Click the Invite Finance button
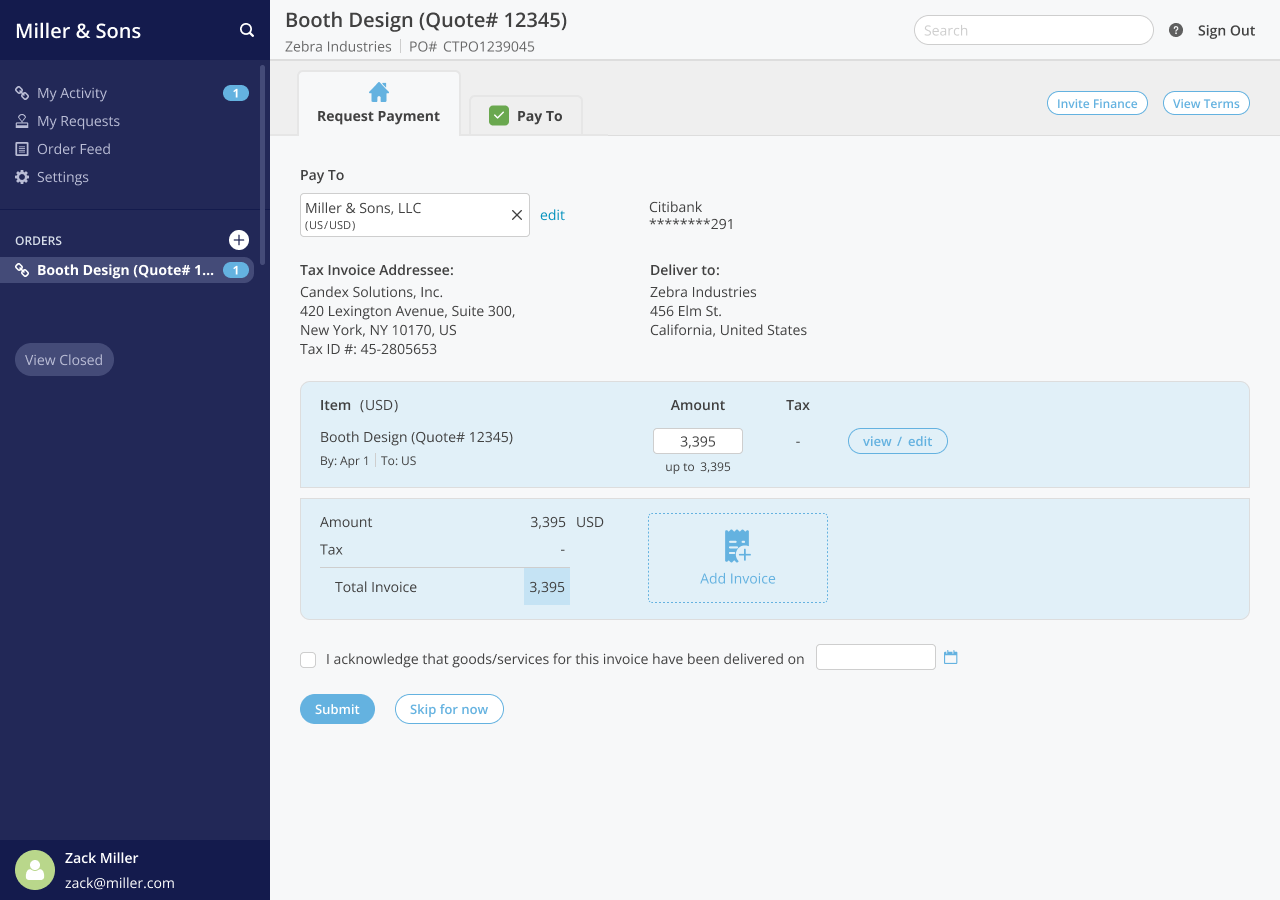The image size is (1280, 900). coord(1097,103)
